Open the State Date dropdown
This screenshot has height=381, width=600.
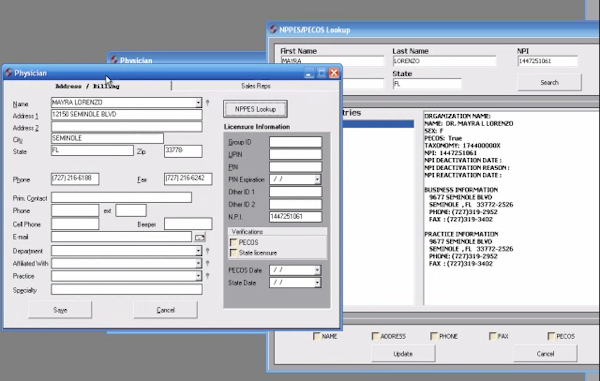click(x=317, y=283)
